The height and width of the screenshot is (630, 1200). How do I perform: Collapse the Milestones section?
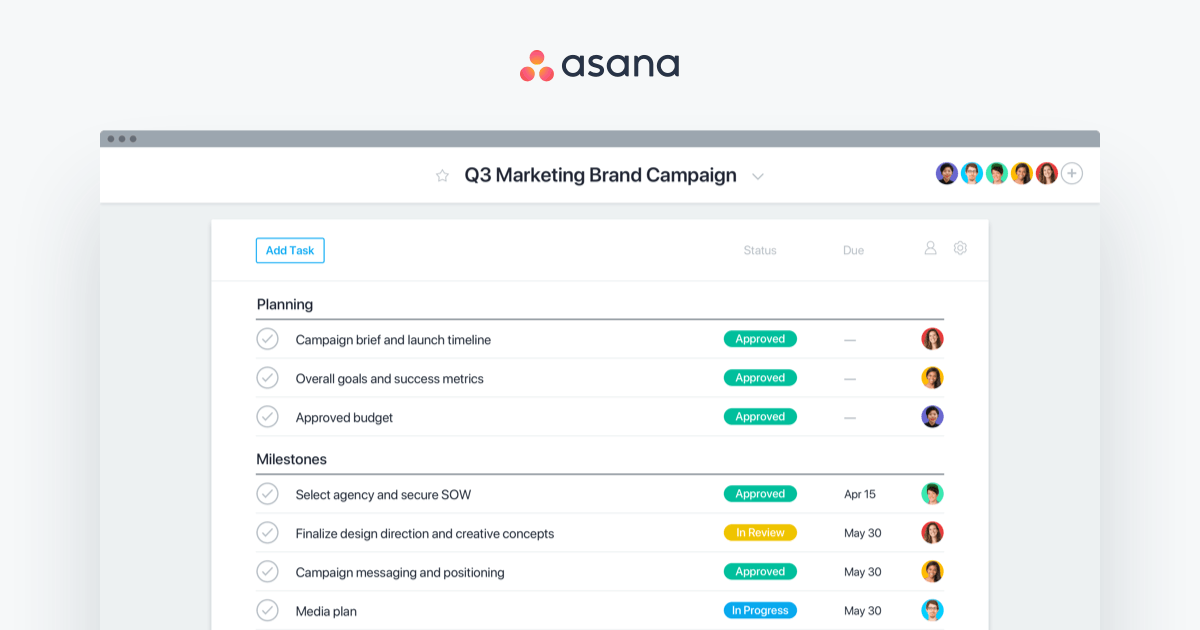coord(290,459)
